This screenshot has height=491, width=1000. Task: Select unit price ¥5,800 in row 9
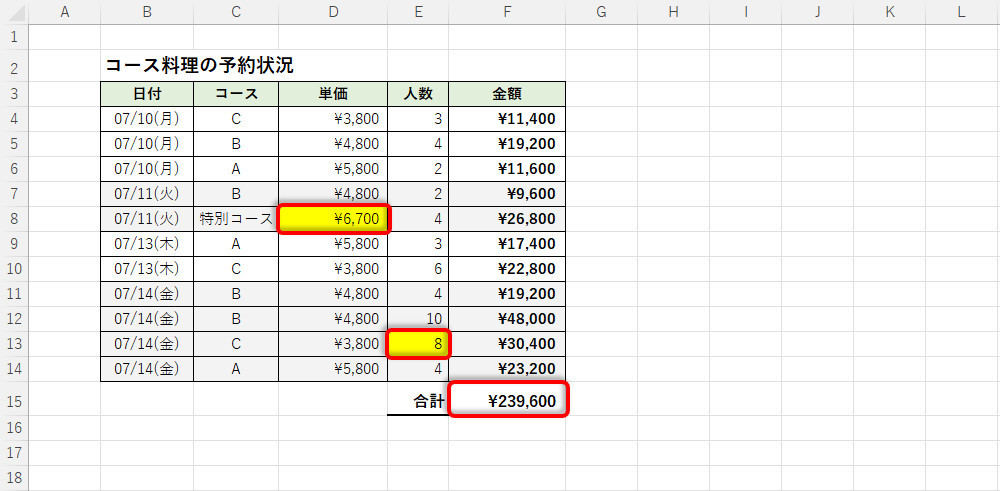point(333,244)
